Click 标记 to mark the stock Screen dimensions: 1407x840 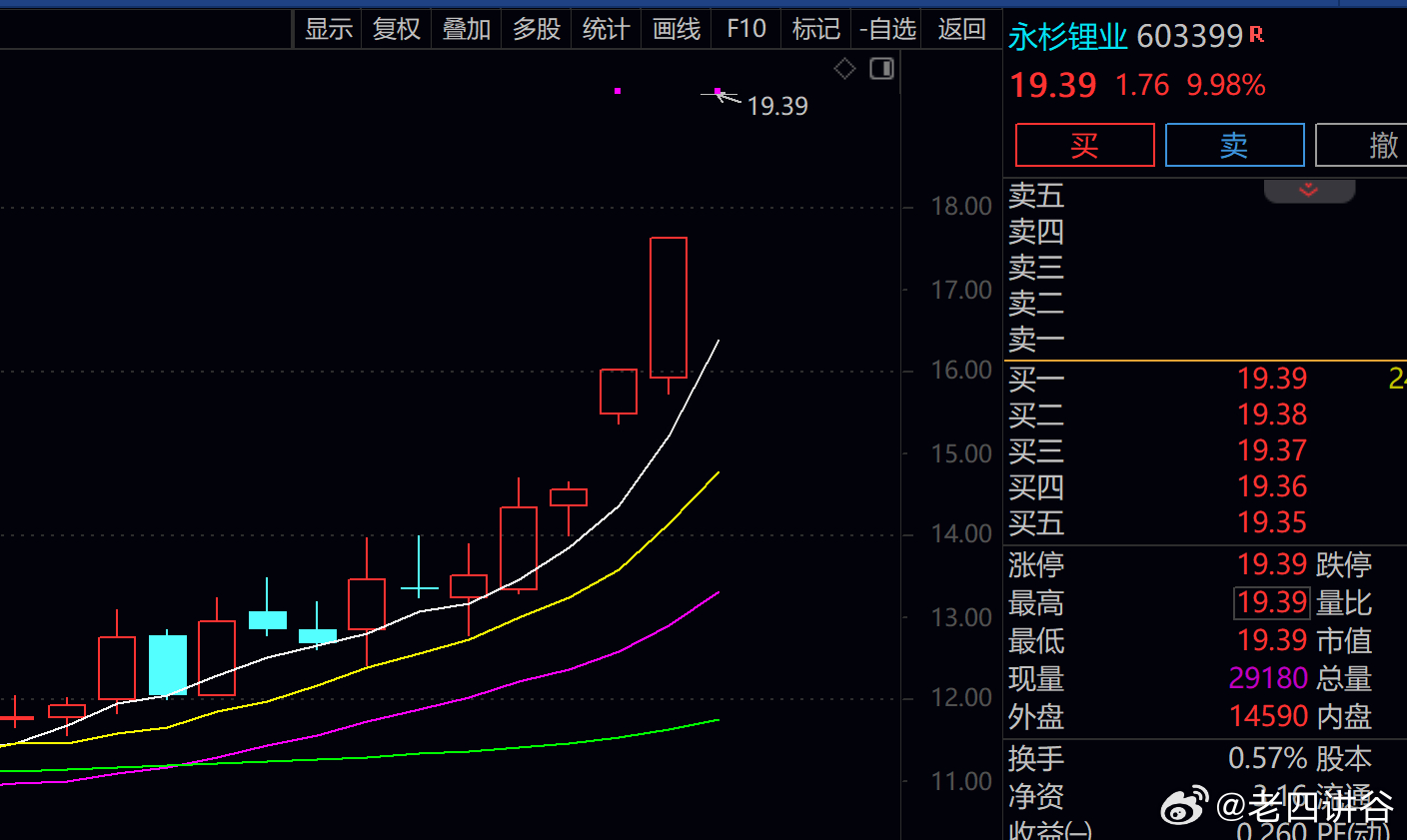(816, 29)
